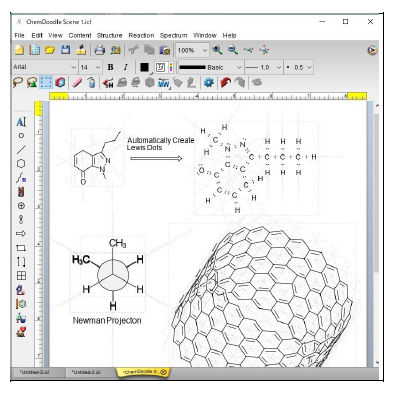Open the Content menu
Viewport: 394px width, 401px height.
(x=80, y=35)
